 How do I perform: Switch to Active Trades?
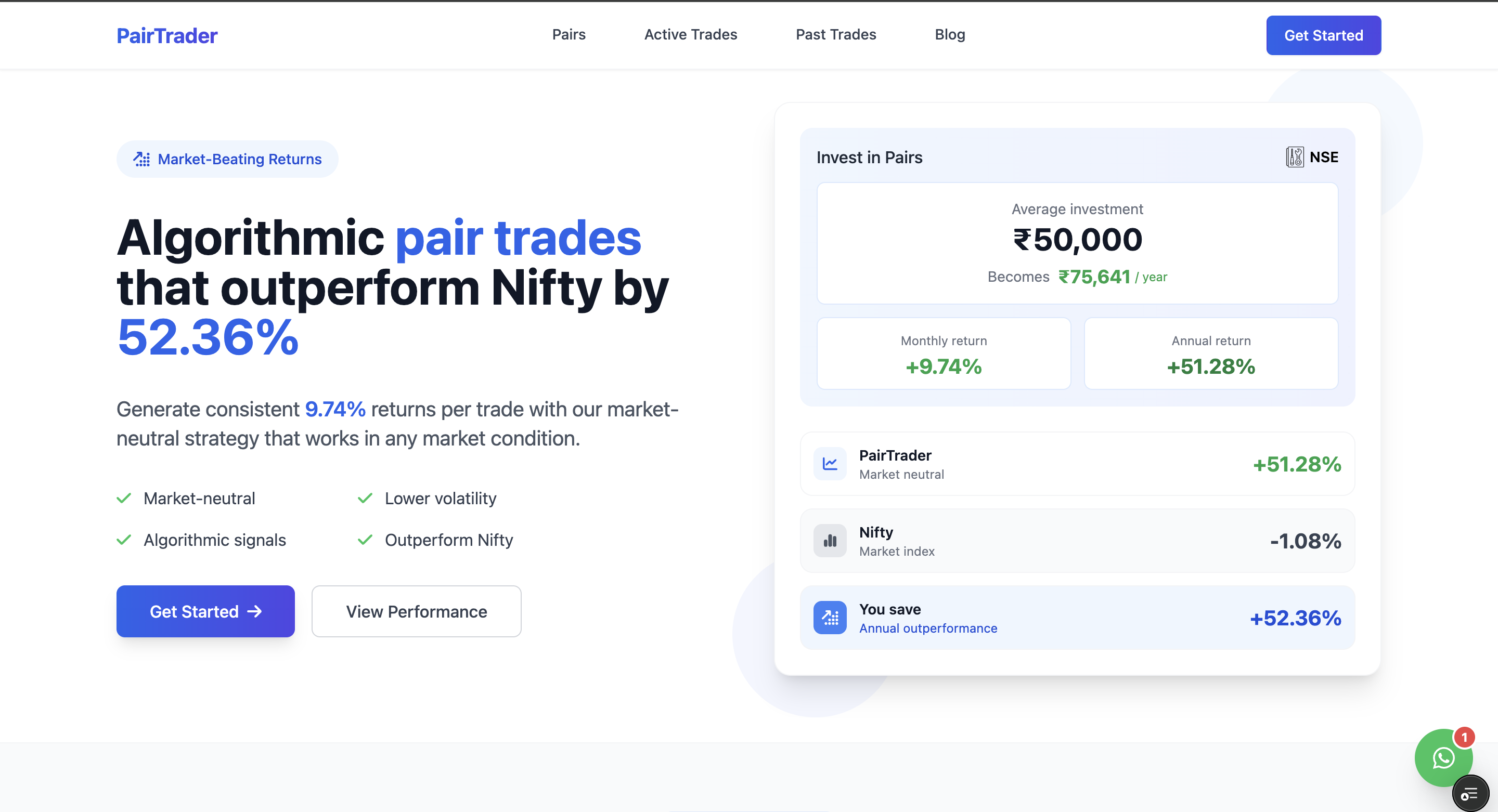pyautogui.click(x=690, y=34)
